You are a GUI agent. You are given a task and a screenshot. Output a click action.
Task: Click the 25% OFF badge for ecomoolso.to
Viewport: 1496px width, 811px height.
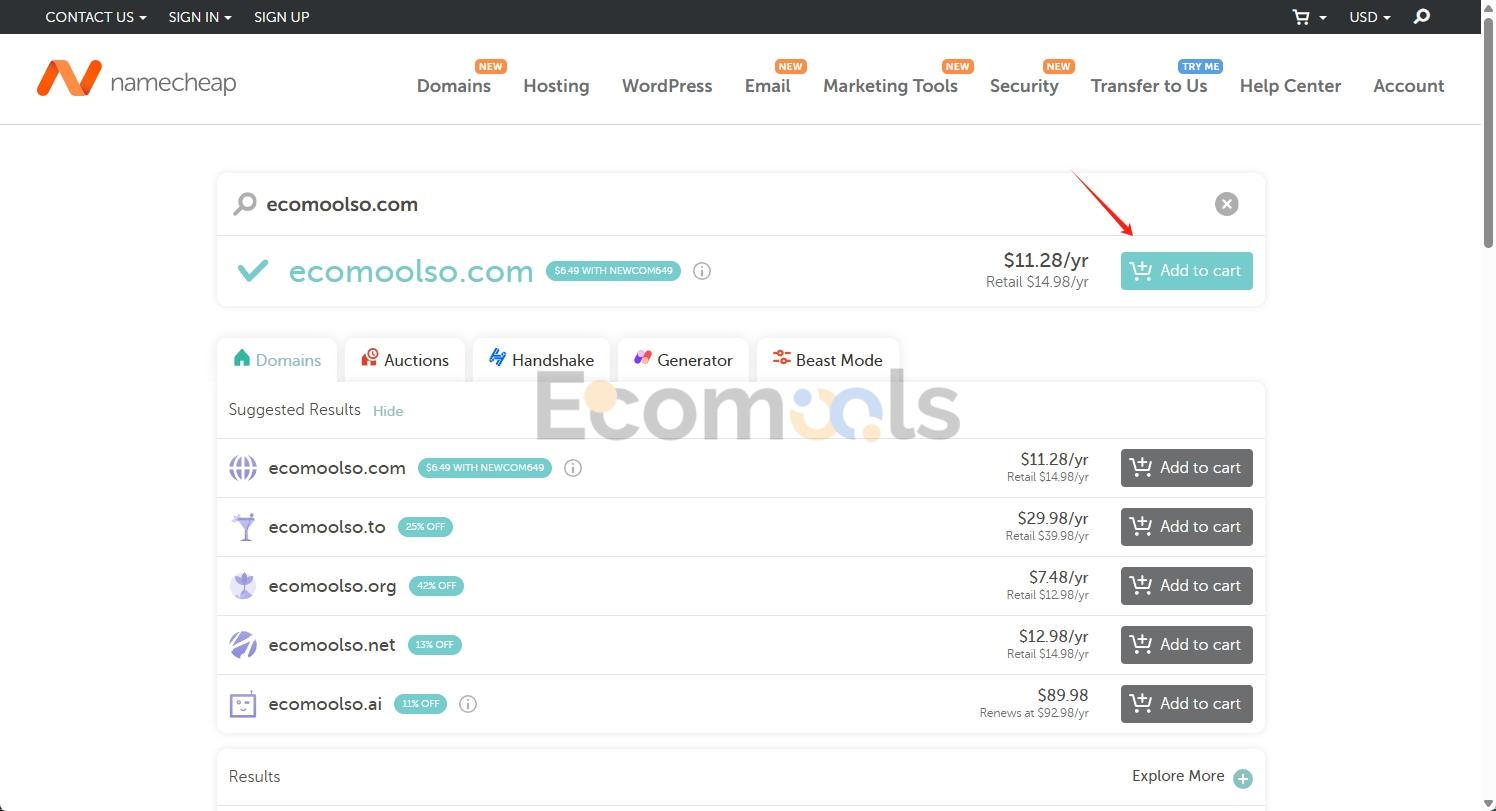coord(425,527)
